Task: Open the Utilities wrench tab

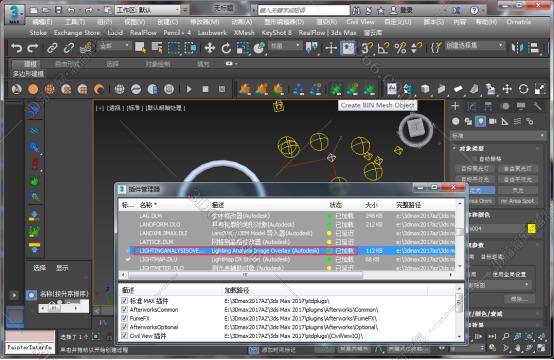Action: (x=537, y=106)
